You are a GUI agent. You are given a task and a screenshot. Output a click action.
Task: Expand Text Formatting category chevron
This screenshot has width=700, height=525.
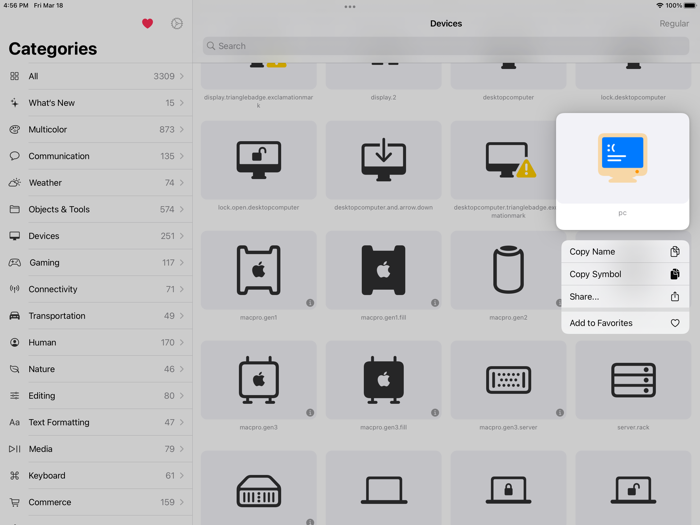pos(182,422)
